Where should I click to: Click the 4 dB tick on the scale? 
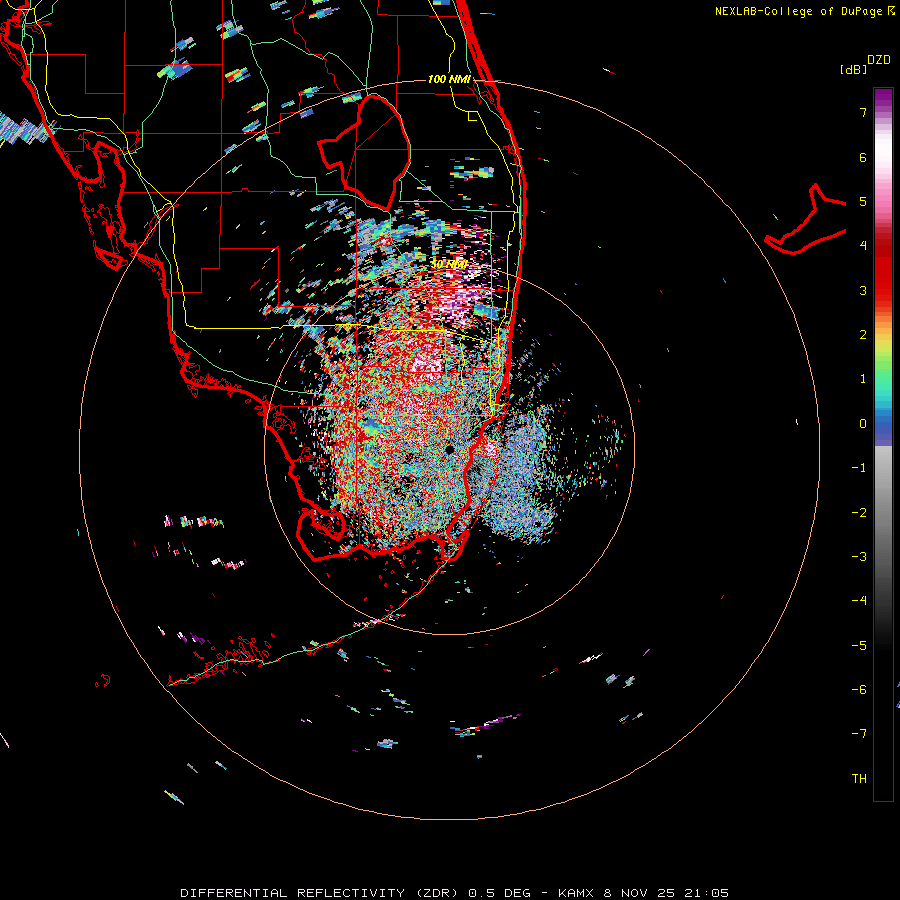coord(863,246)
